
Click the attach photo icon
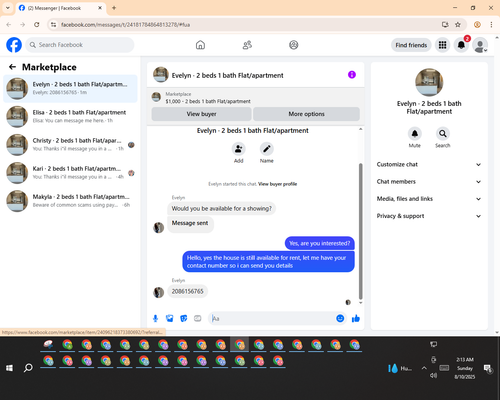coord(169,318)
